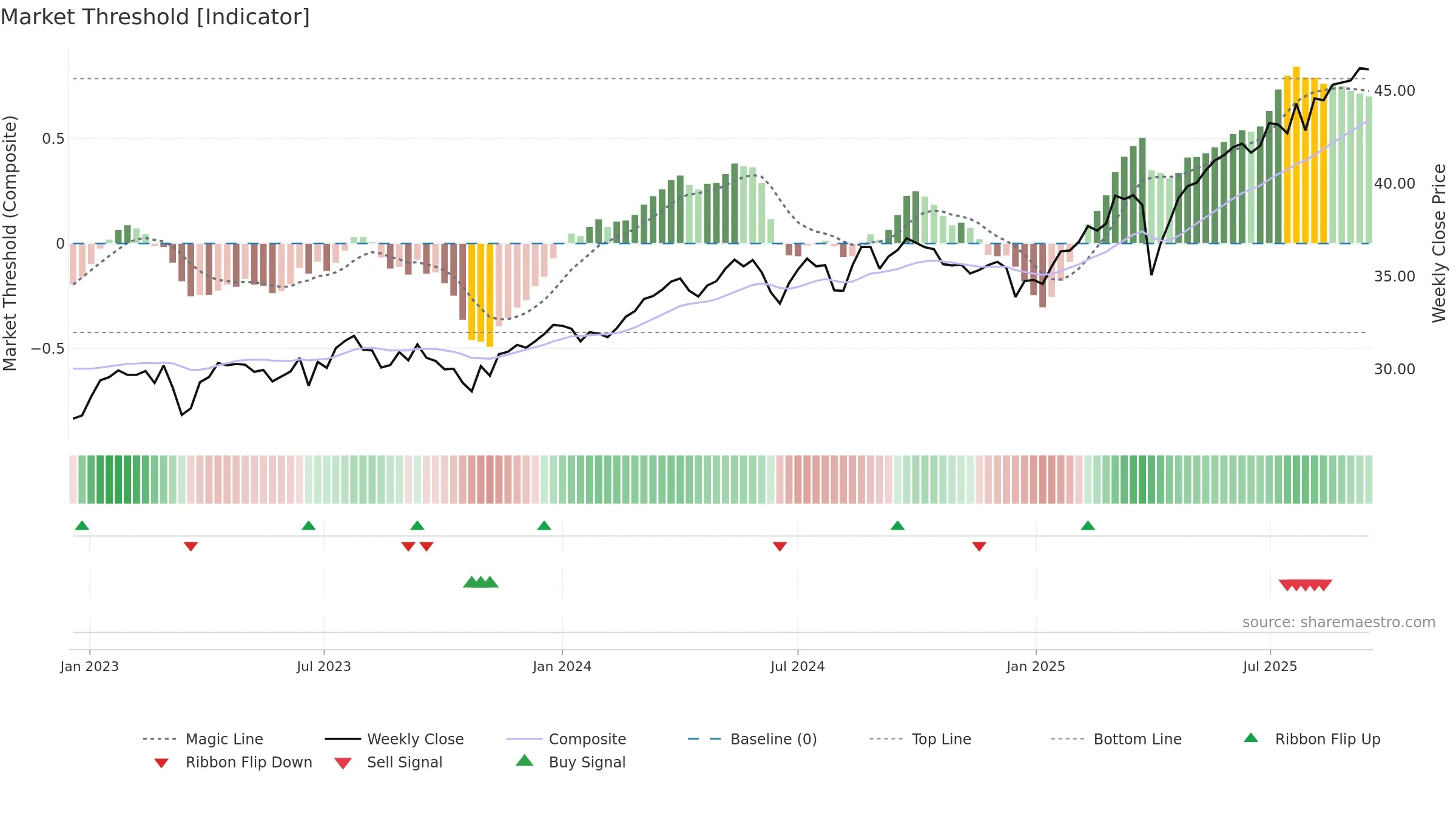The height and width of the screenshot is (819, 1456).
Task: Click the Jan 2024 x-axis label
Action: (562, 667)
